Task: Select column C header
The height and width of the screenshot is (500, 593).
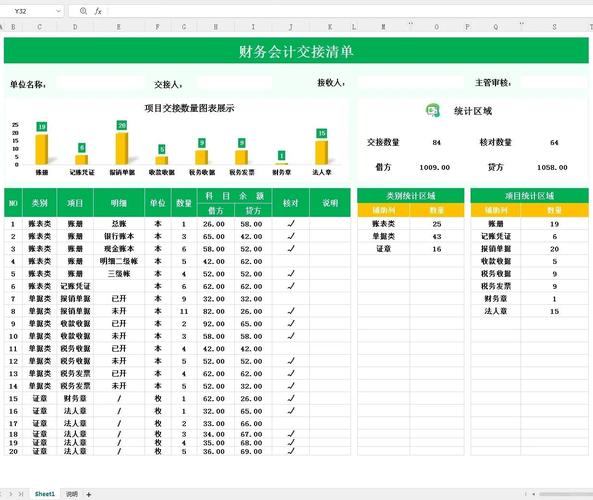Action: point(40,27)
